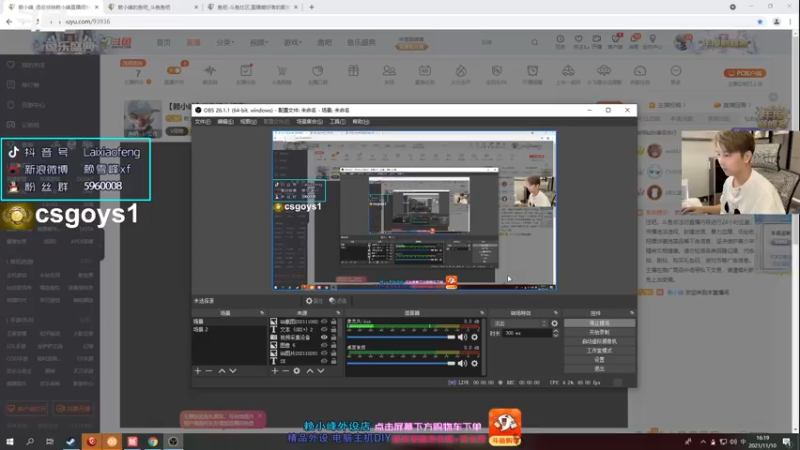
Task: Mute the 麦克风/Aux audio channel
Action: click(462, 337)
